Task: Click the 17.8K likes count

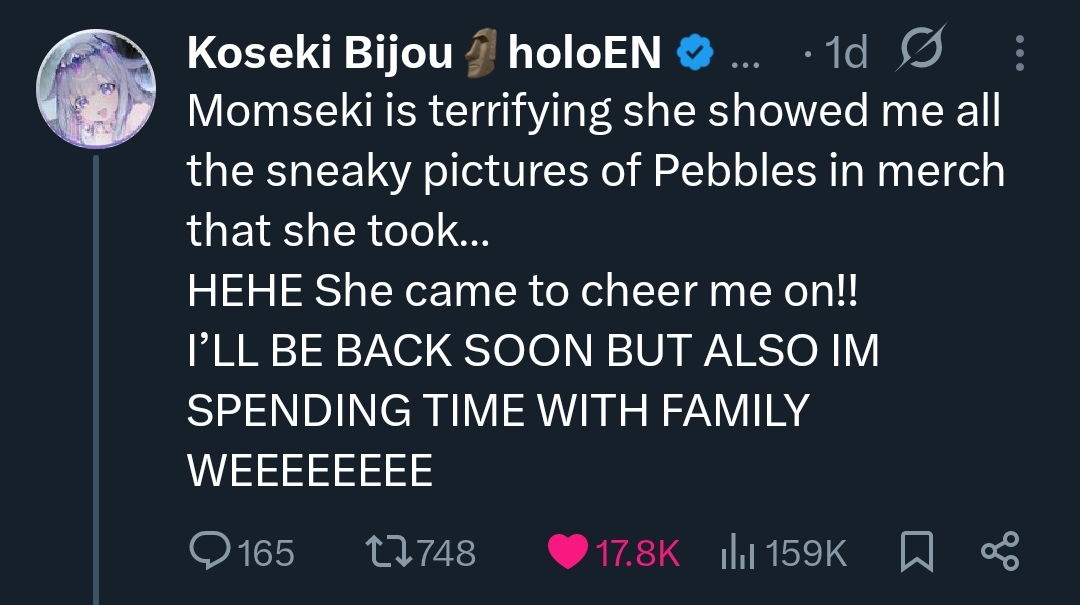Action: 637,553
